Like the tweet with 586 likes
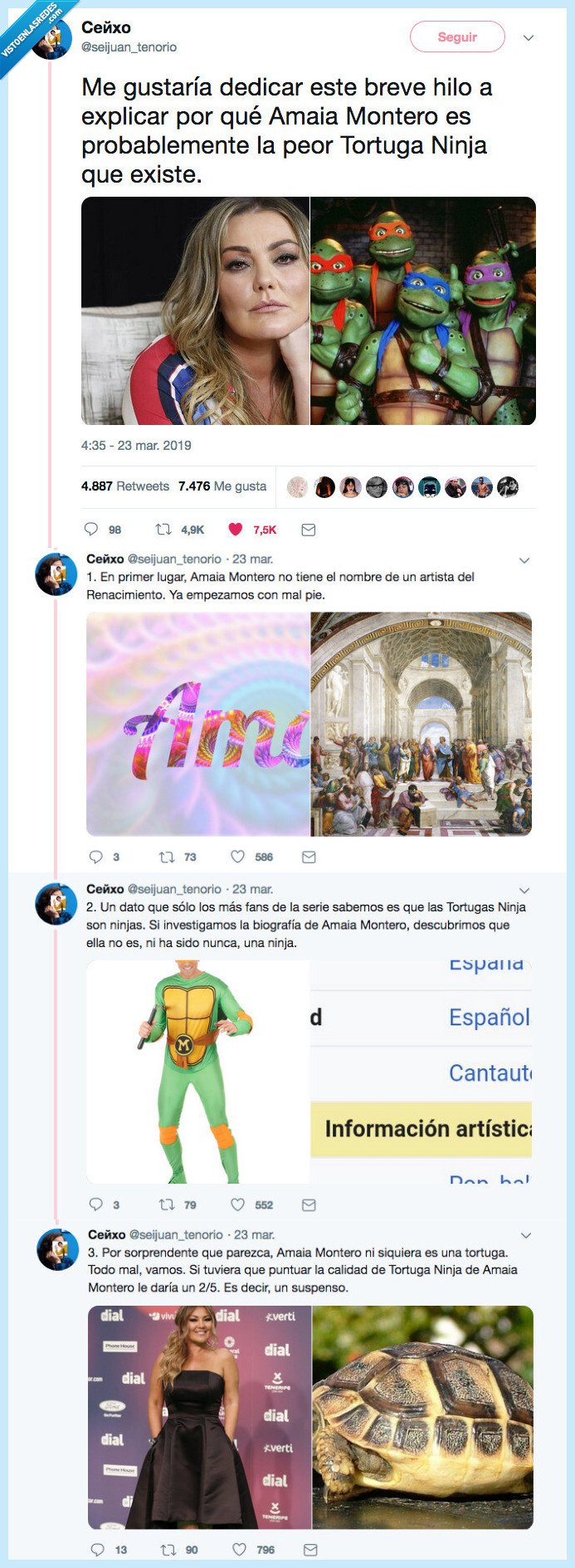Screen dimensions: 575x1568 239,857
